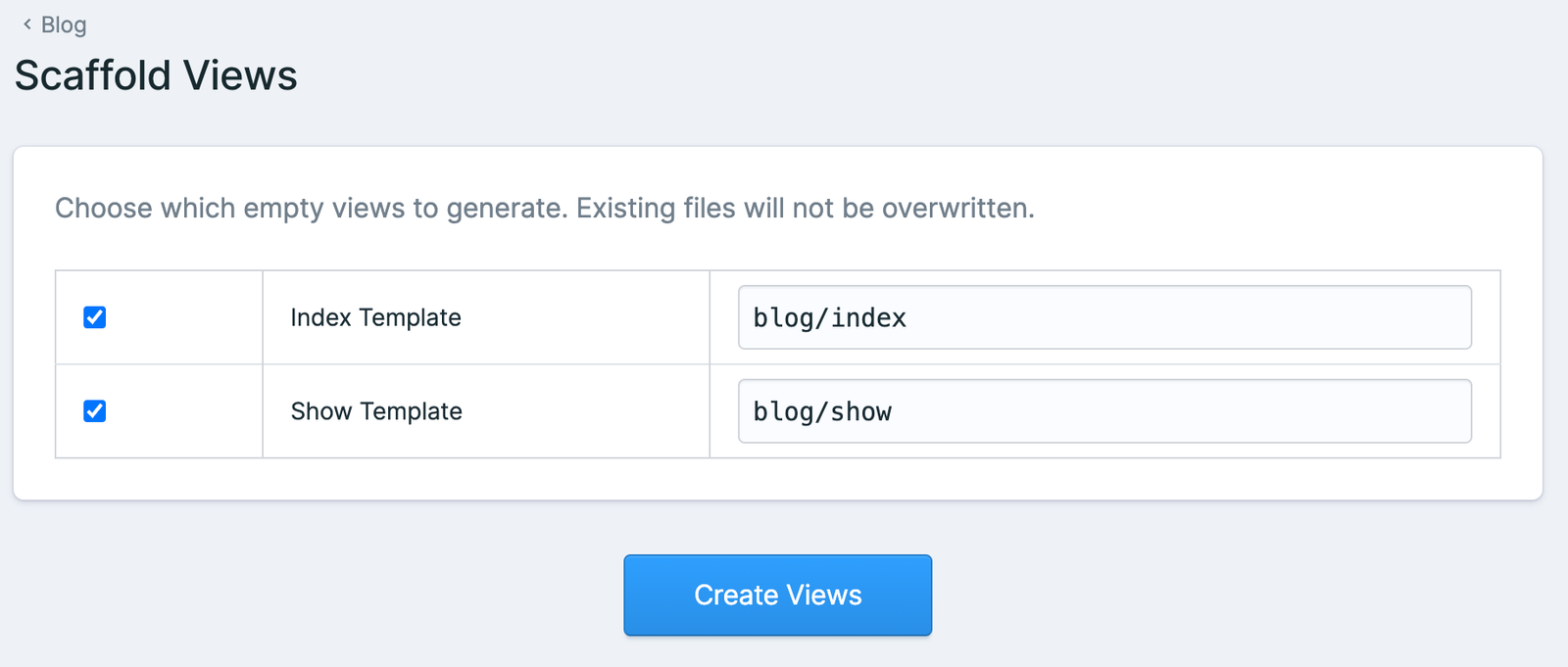Click the word 'Views' in the page title
The height and width of the screenshot is (667, 1568).
pos(240,75)
